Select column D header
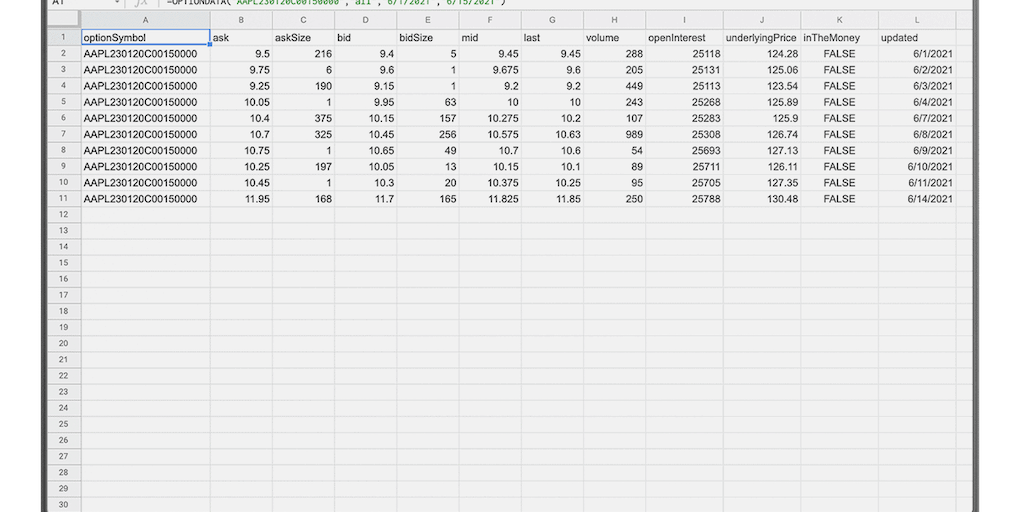Image resolution: width=1024 pixels, height=512 pixels. [366, 20]
